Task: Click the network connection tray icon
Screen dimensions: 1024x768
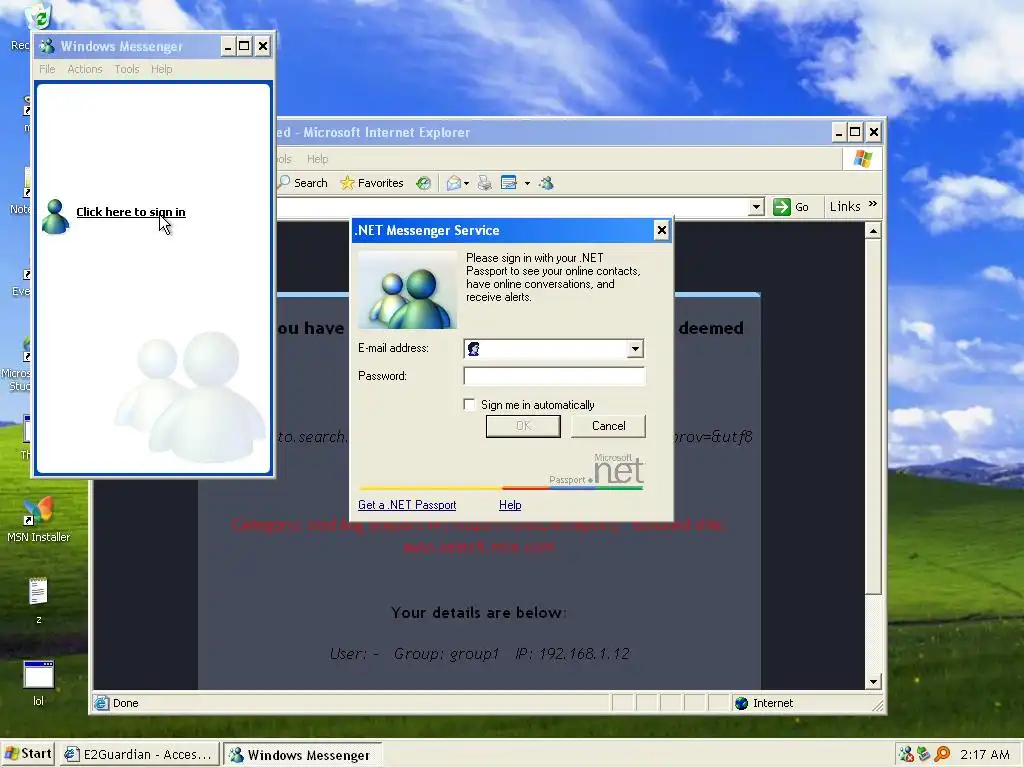Action: point(923,754)
